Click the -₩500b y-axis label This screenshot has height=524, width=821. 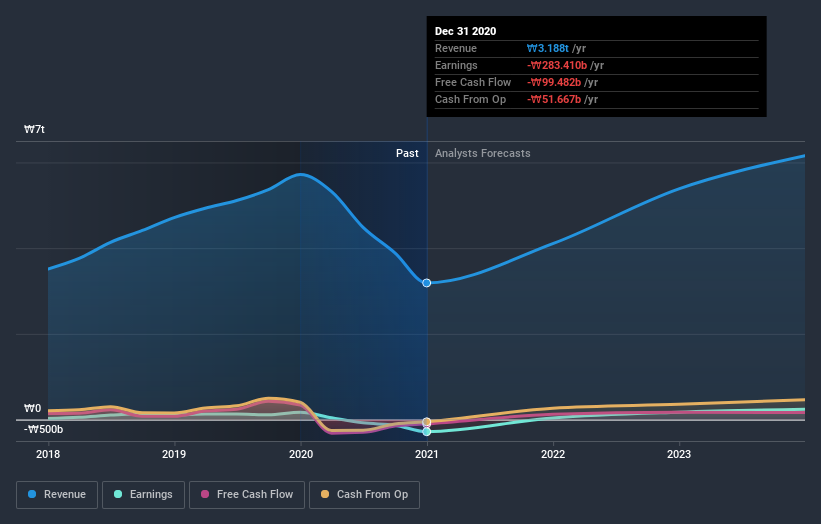(x=43, y=429)
